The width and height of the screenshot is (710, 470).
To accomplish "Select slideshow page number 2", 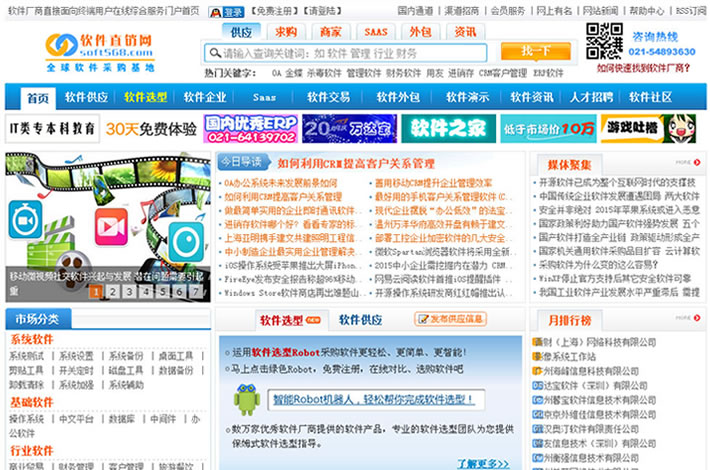I will click(x=112, y=292).
